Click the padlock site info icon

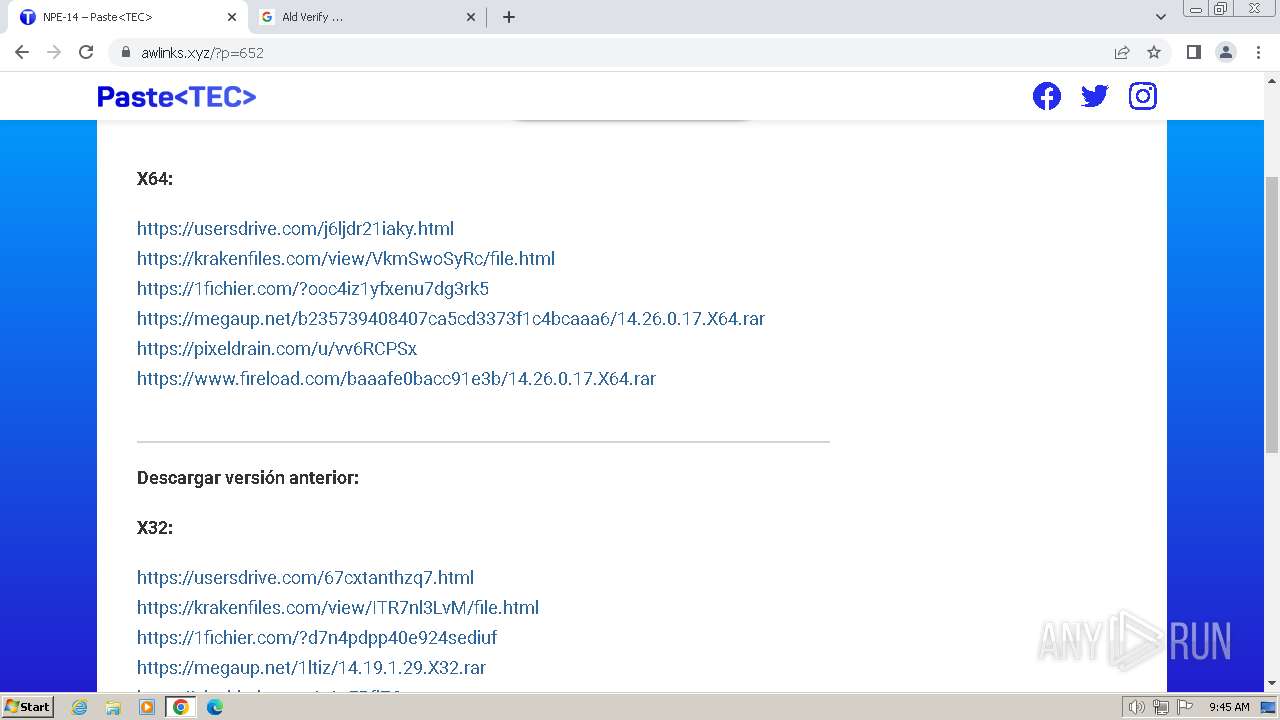(125, 52)
